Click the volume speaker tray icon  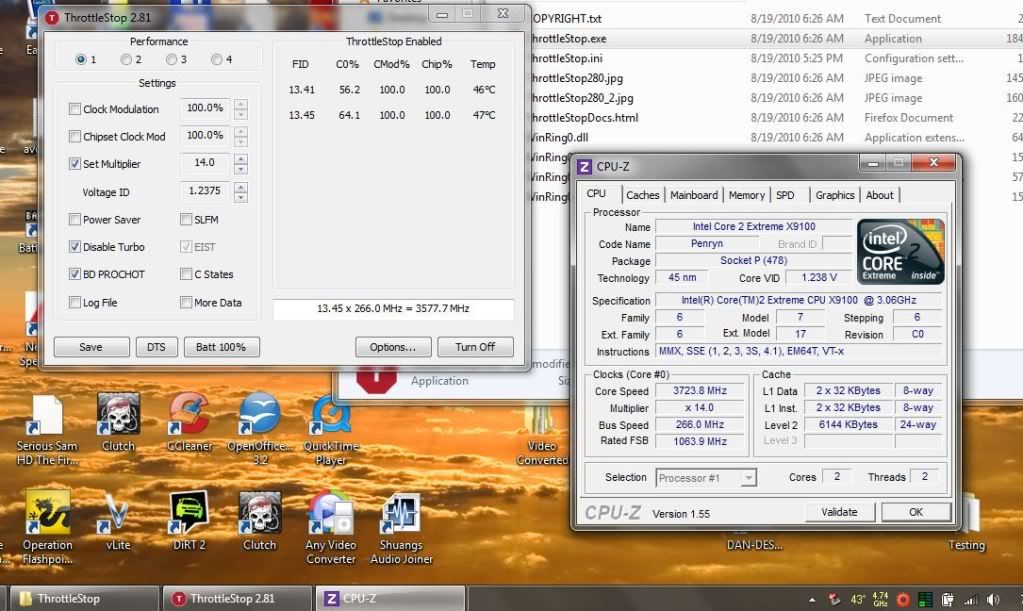[x=993, y=599]
